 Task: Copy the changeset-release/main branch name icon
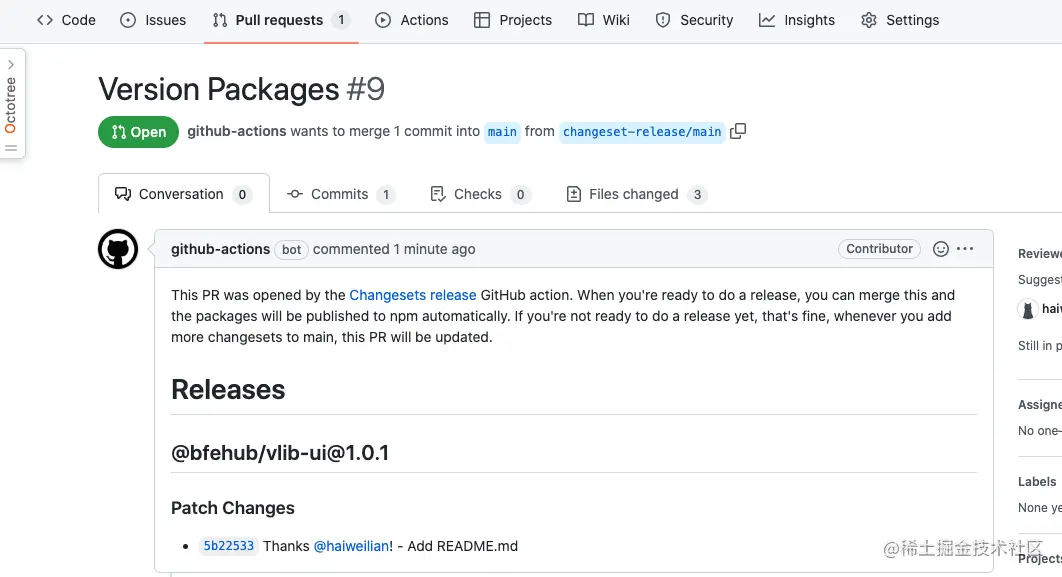[738, 131]
